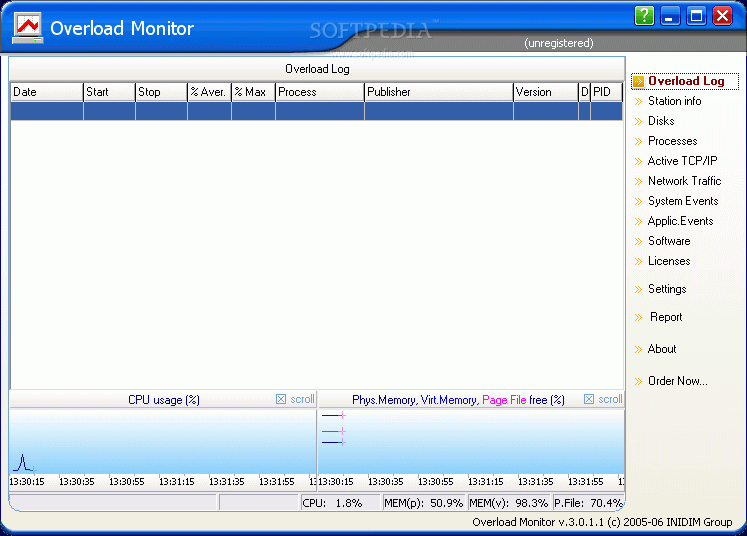The height and width of the screenshot is (536, 747).
Task: Click the chevron icon next to Applic.Events
Action: click(638, 222)
